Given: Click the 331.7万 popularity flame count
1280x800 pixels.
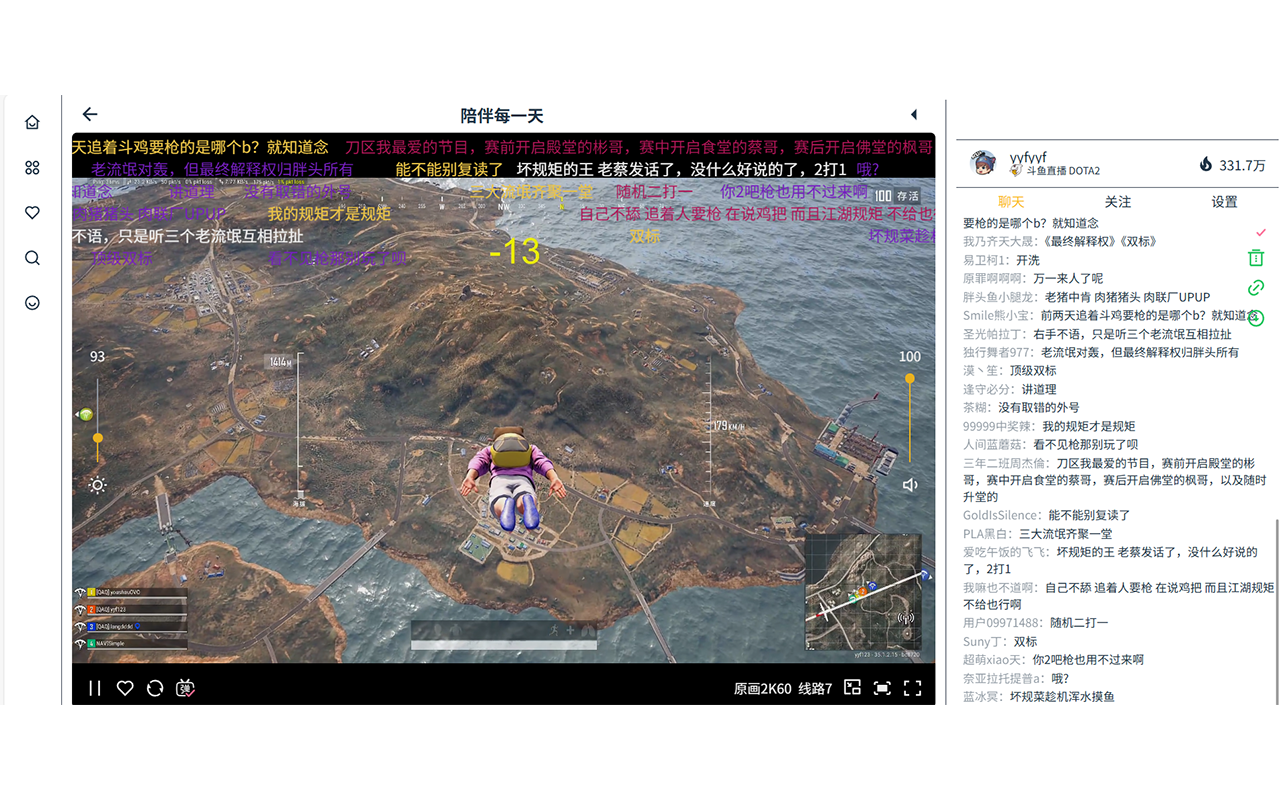Looking at the screenshot, I should coord(1232,165).
